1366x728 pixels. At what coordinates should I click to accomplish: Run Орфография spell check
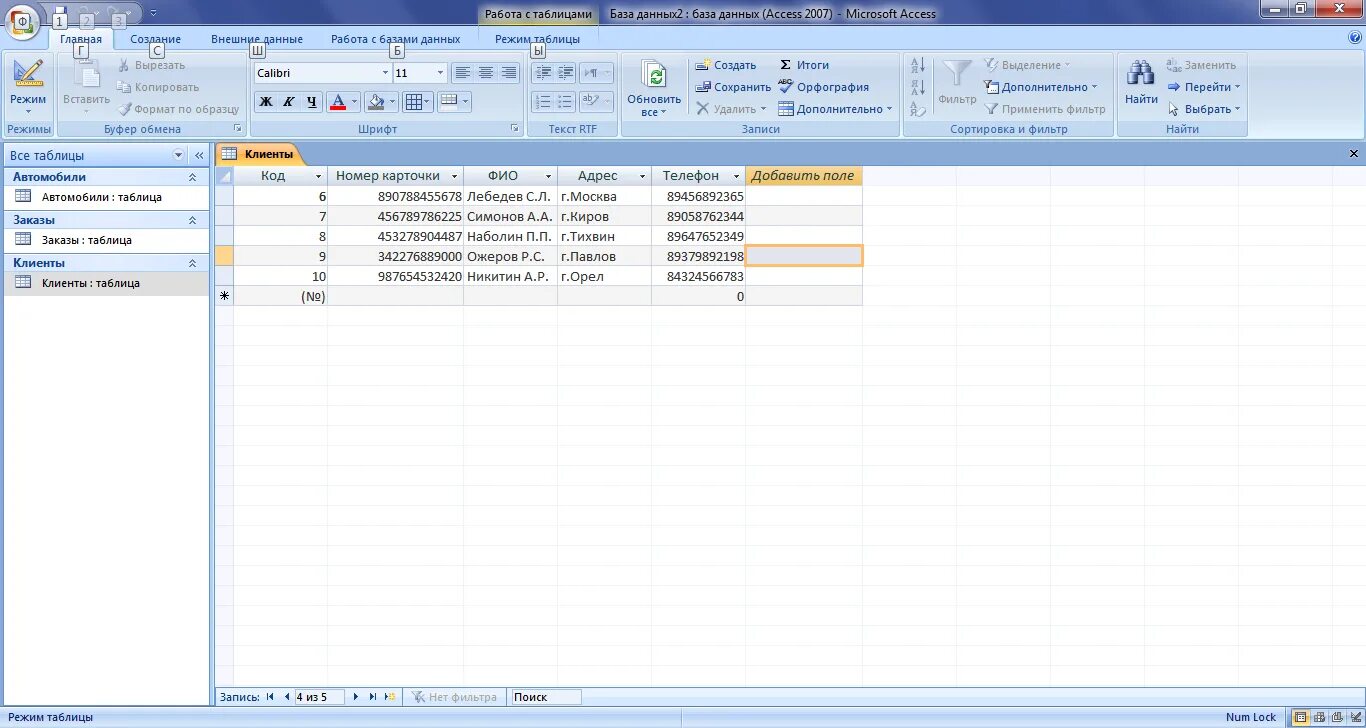point(824,87)
